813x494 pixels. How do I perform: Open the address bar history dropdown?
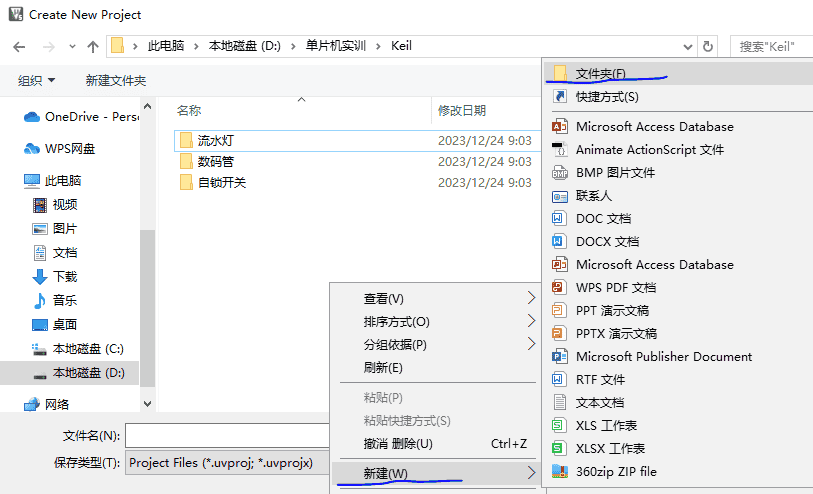(x=687, y=46)
